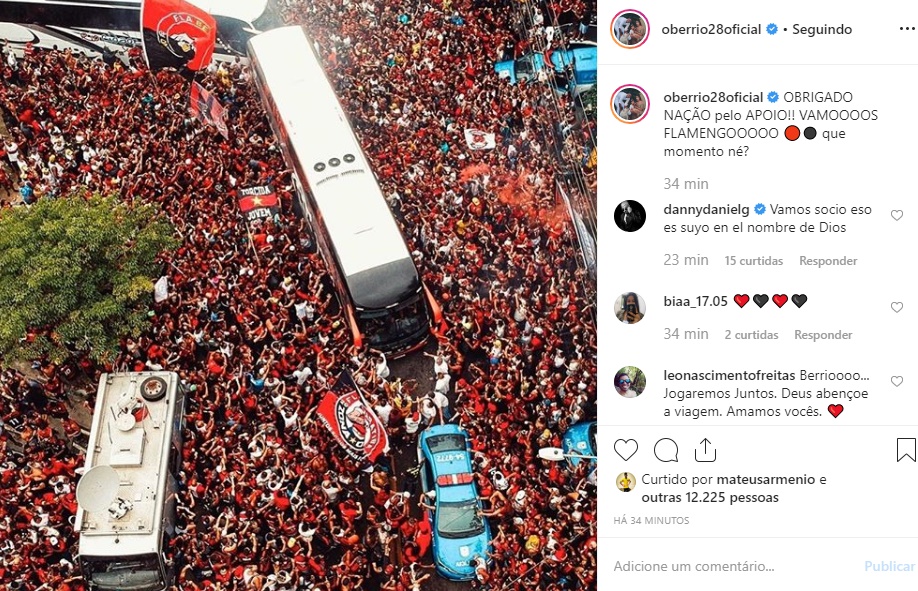
Task: View the 15 curtidas on dannydanielg's comment
Action: (753, 261)
